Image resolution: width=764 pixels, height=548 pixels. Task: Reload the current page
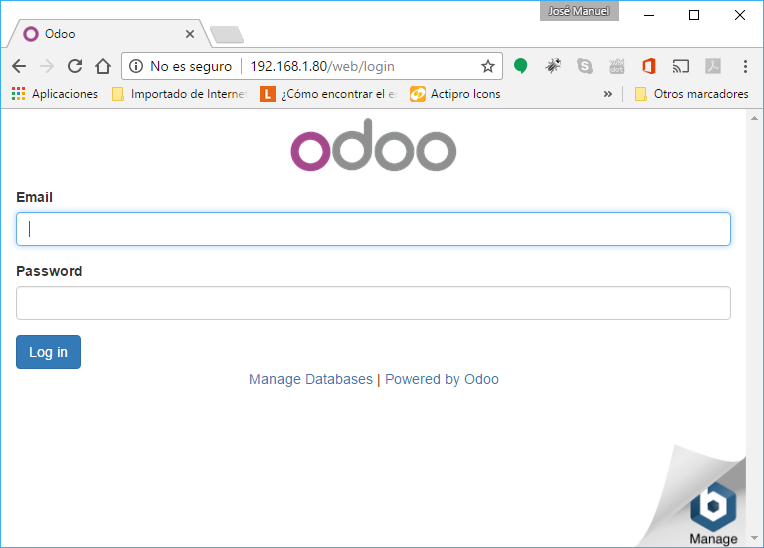click(74, 67)
